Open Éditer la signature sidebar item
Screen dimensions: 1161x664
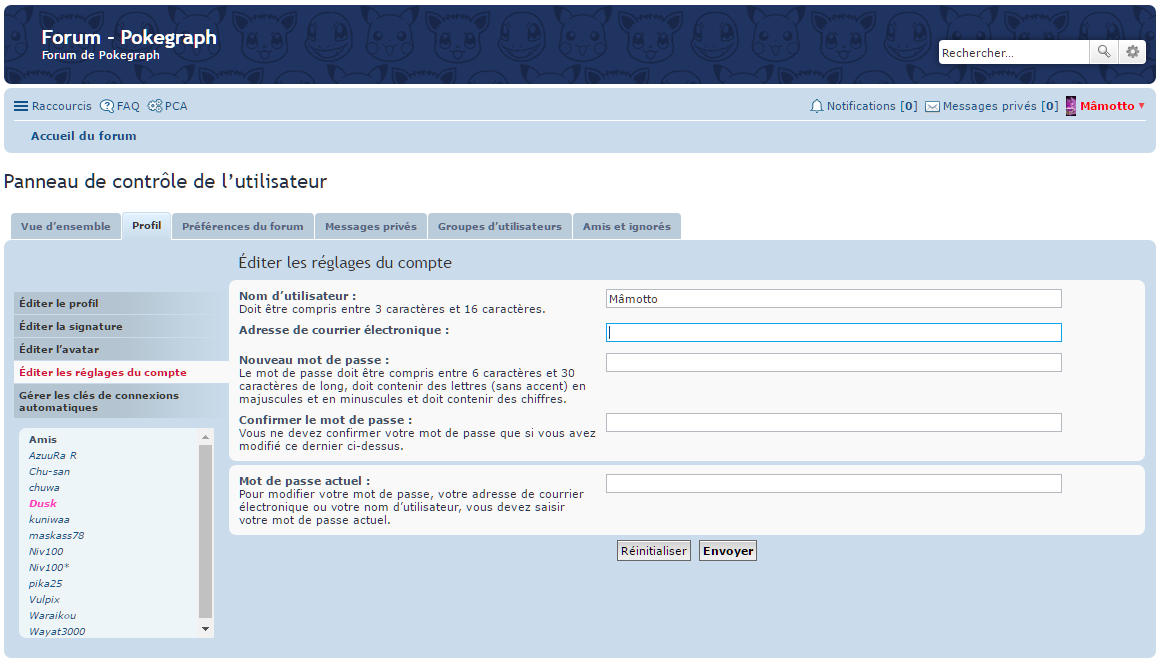point(71,326)
